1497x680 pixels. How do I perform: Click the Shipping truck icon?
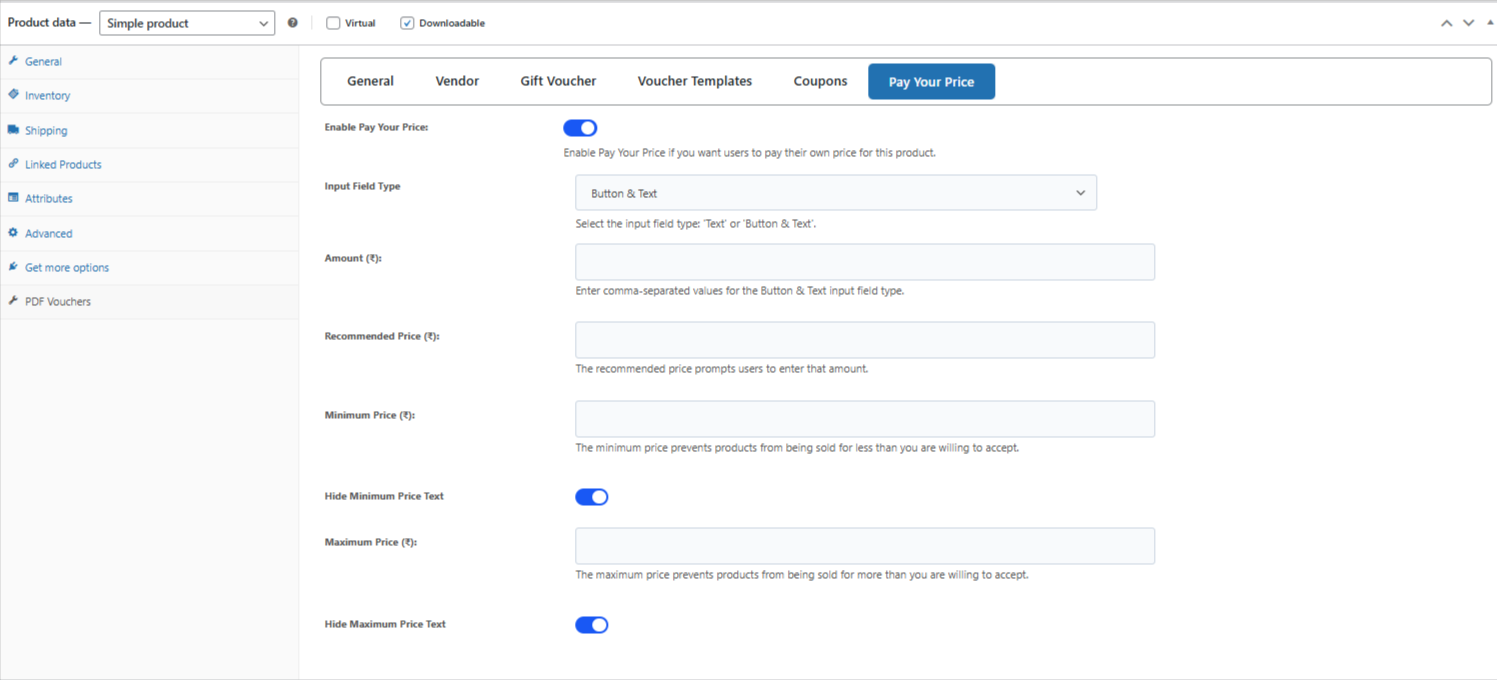[13, 130]
